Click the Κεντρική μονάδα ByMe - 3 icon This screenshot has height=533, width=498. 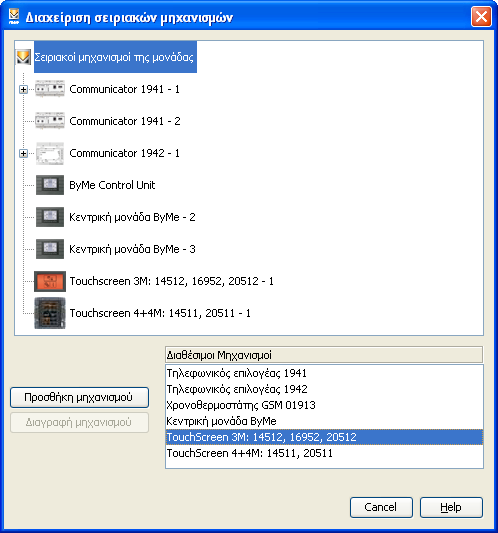pos(50,249)
